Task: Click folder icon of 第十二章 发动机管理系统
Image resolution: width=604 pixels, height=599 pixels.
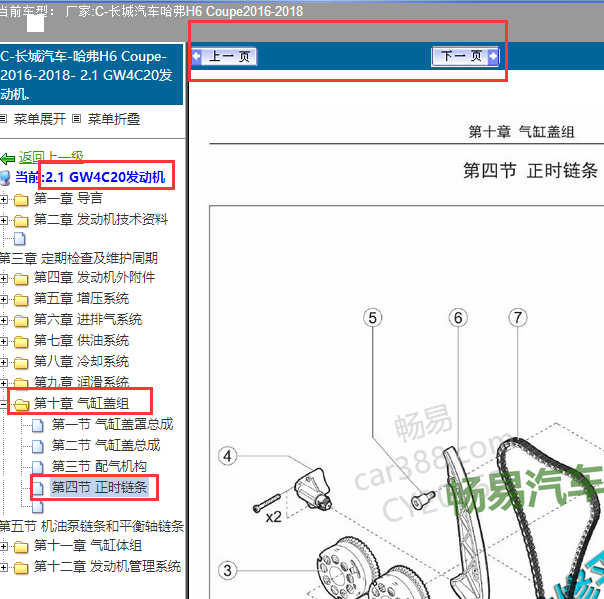Action: point(21,568)
